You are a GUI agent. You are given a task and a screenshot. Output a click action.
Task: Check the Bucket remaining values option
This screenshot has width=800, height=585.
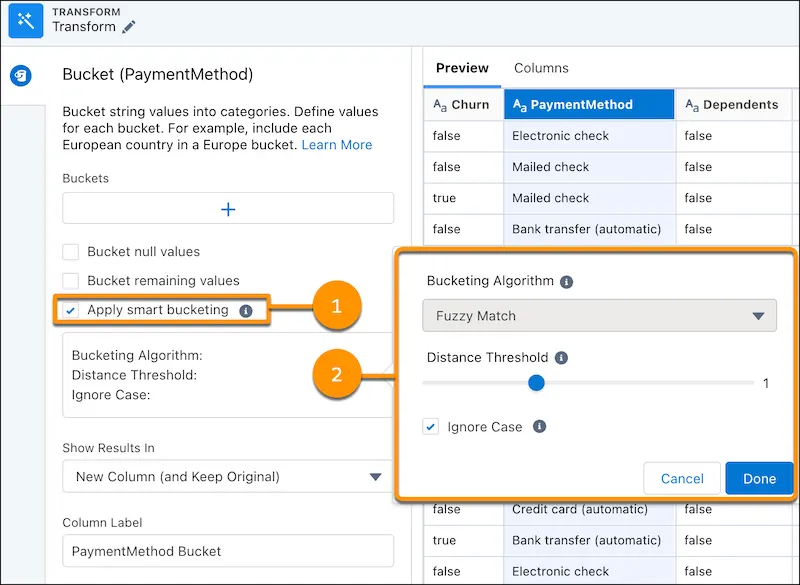[x=71, y=281]
